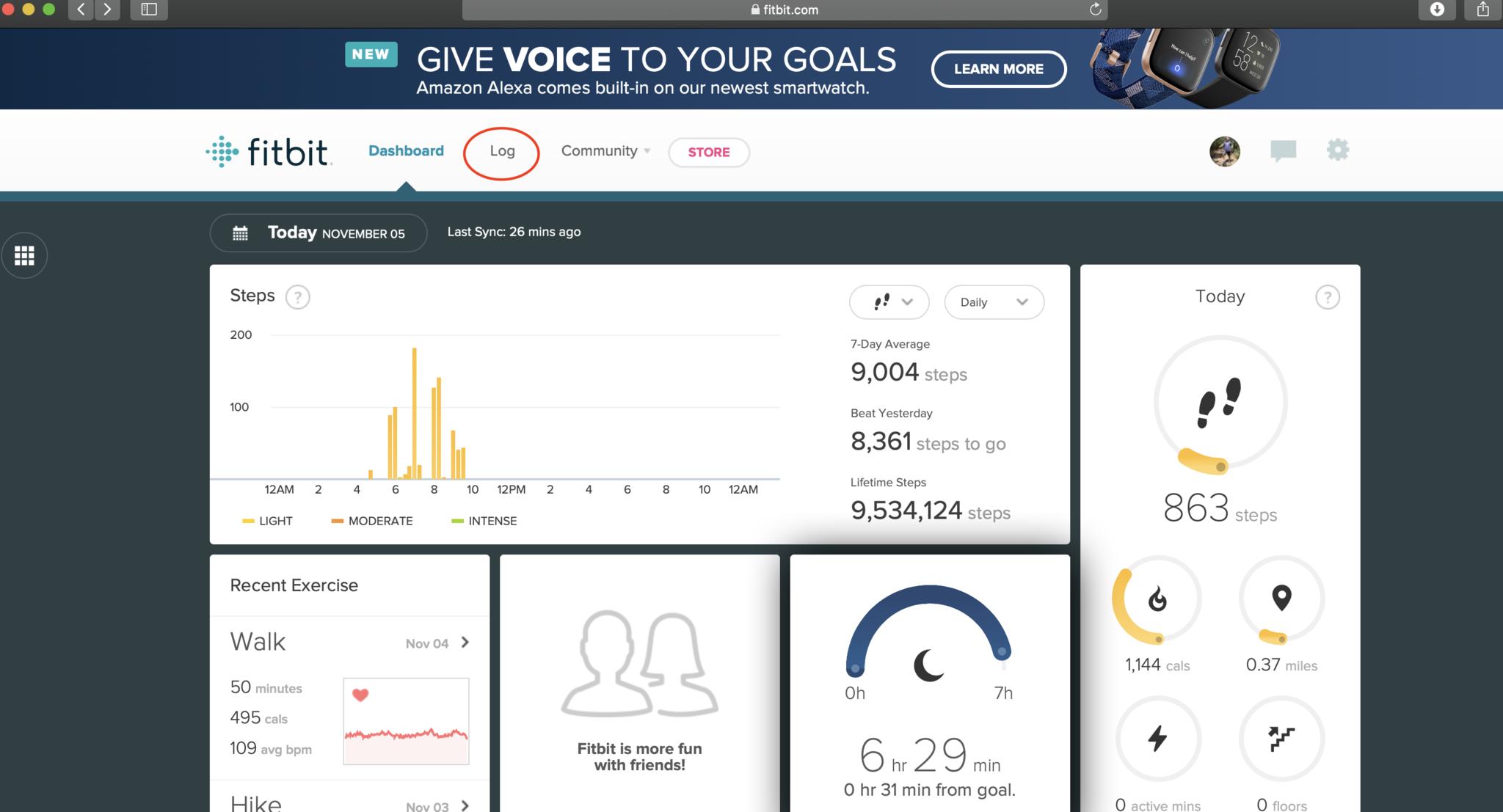Open the Walk Nov 04 exercise chevron
Screen dimensions: 1503x812
(465, 643)
